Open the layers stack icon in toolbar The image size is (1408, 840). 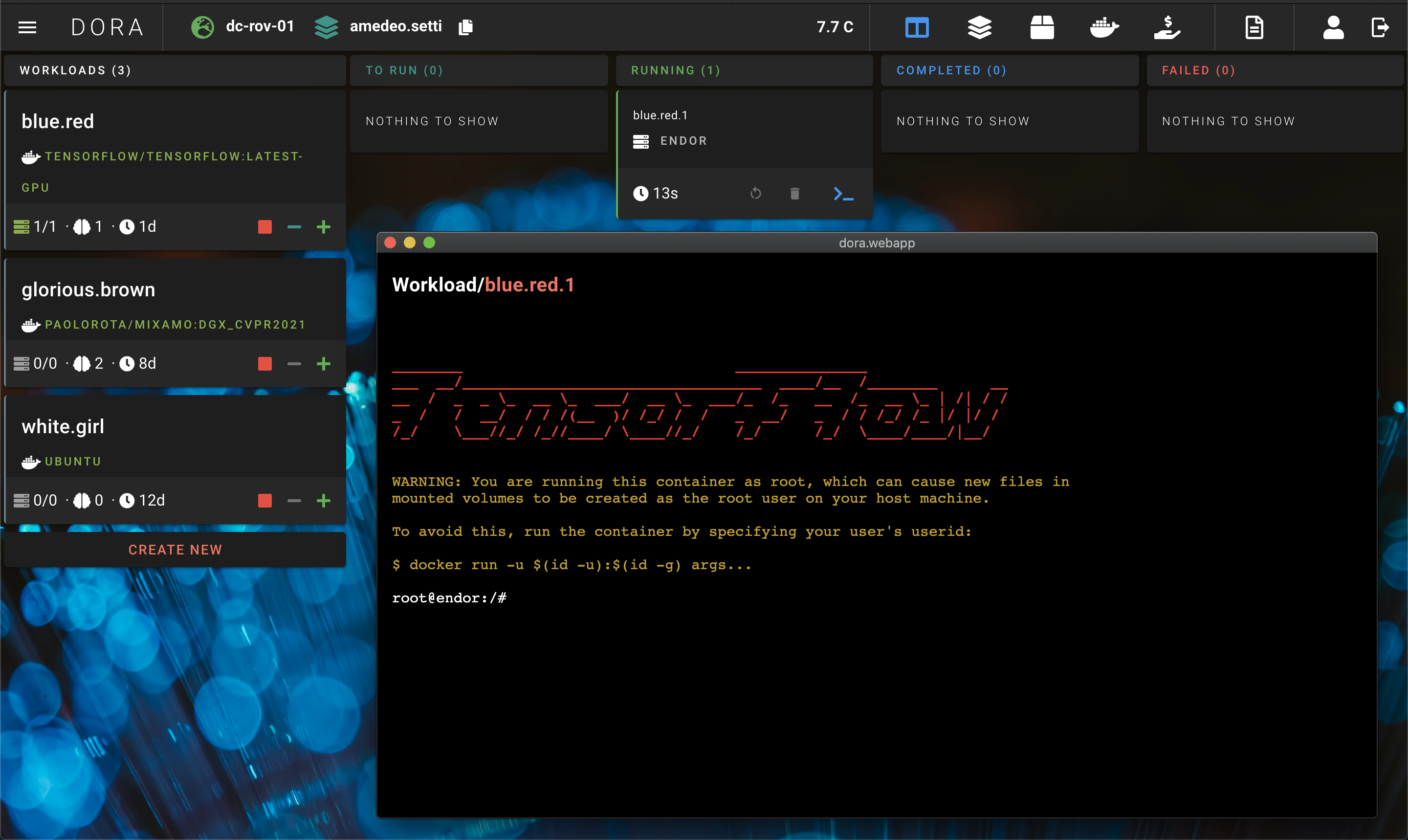[x=979, y=27]
